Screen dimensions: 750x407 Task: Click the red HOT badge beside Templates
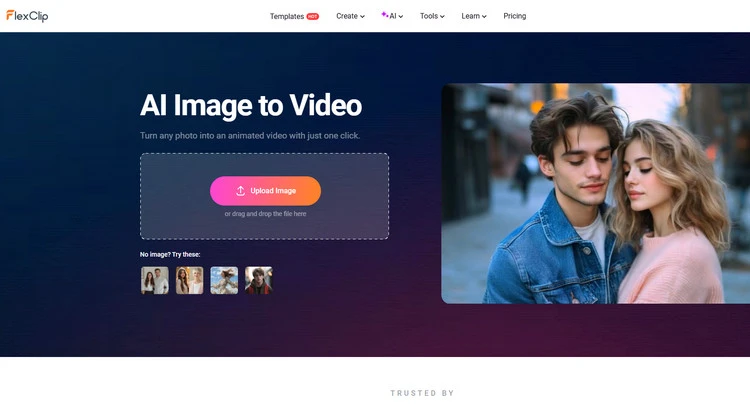coord(313,16)
